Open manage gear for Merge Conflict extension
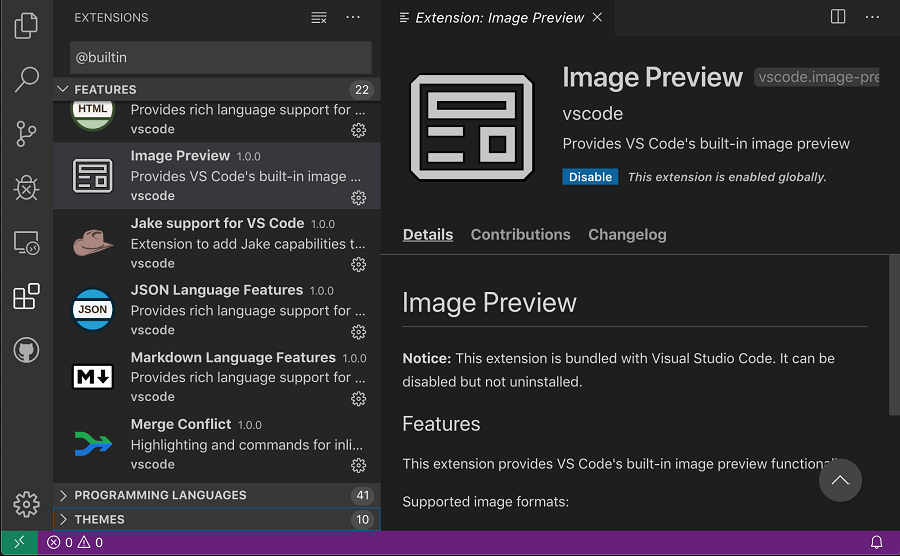 click(358, 465)
